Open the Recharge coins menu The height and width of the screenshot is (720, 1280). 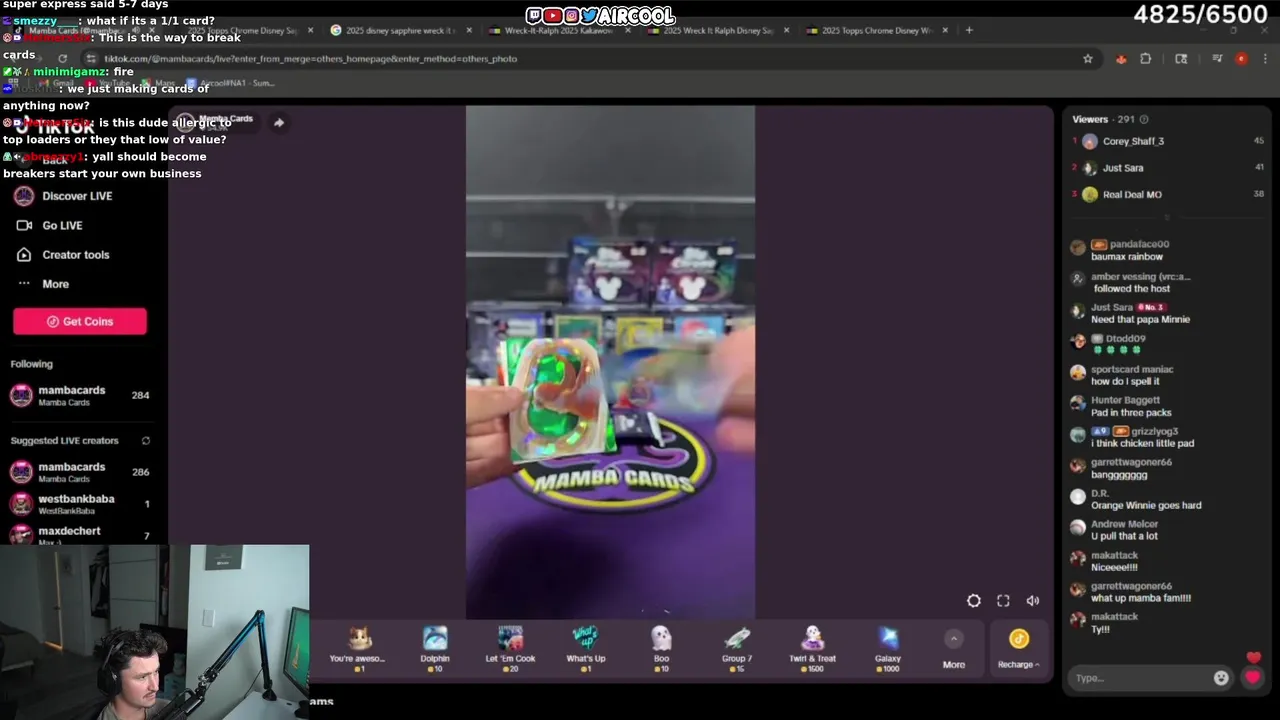(x=1018, y=648)
